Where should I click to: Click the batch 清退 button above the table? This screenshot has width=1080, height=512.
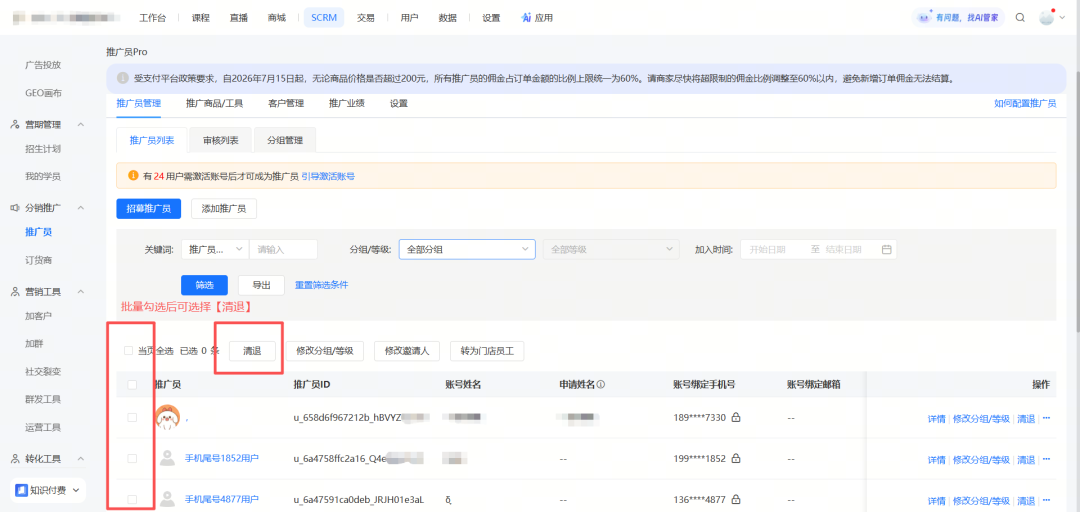[252, 351]
